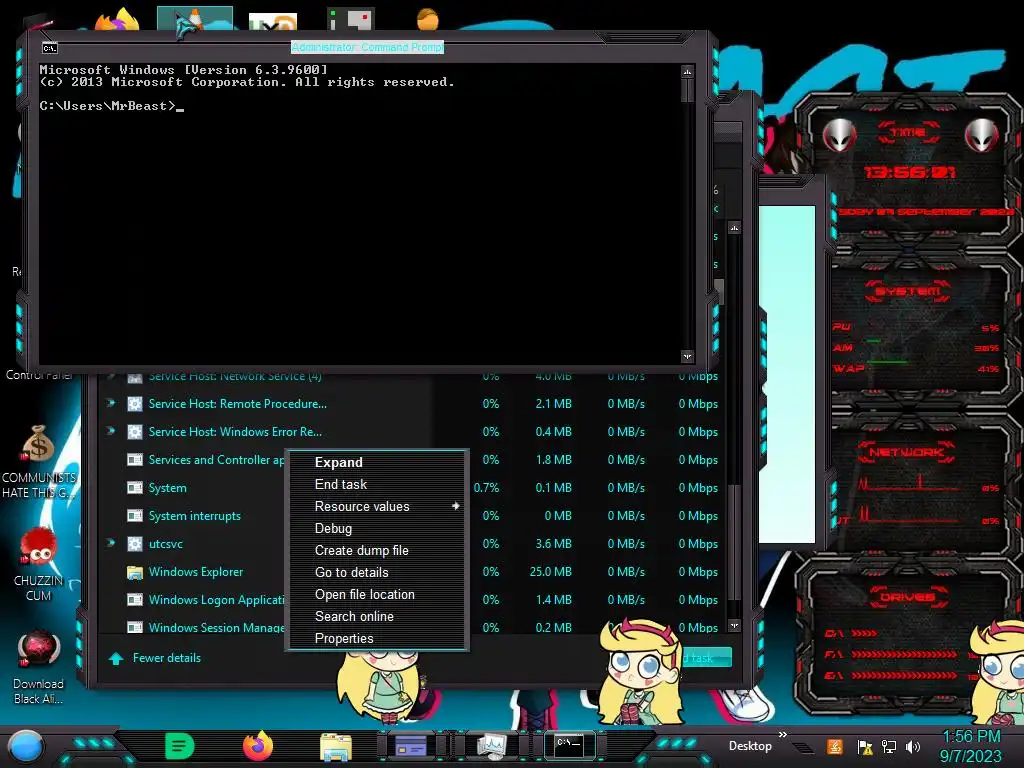
Task: Click the Service Host: Remote Procedure gear icon
Action: (135, 404)
